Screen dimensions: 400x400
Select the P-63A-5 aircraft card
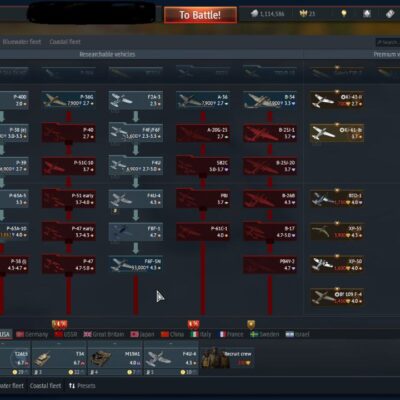pyautogui.click(x=14, y=199)
